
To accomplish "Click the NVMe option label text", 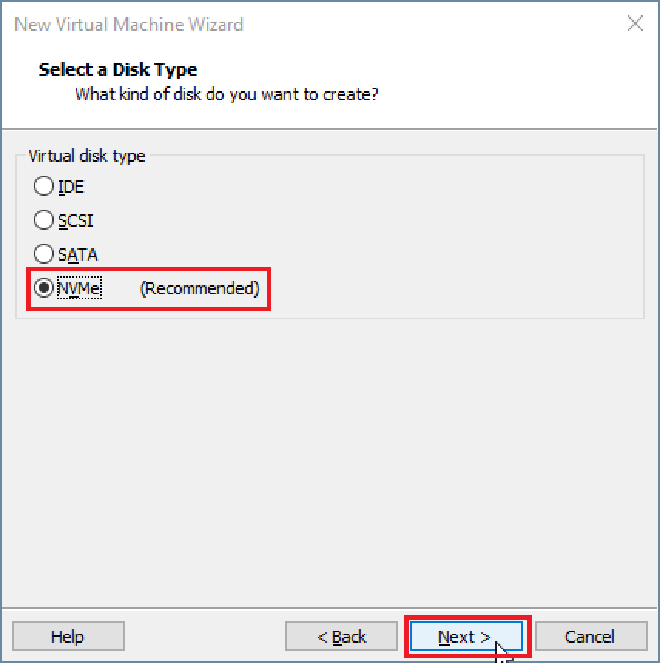I will [x=79, y=288].
